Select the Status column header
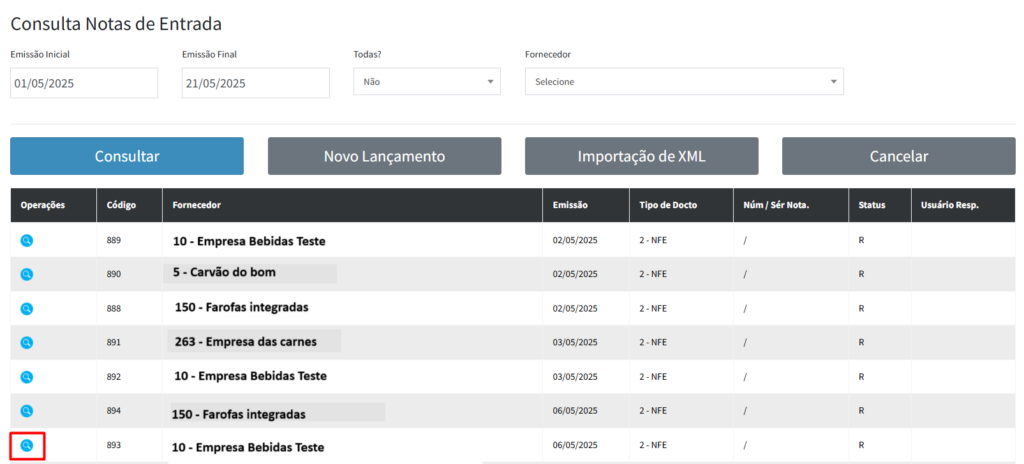 coord(871,205)
